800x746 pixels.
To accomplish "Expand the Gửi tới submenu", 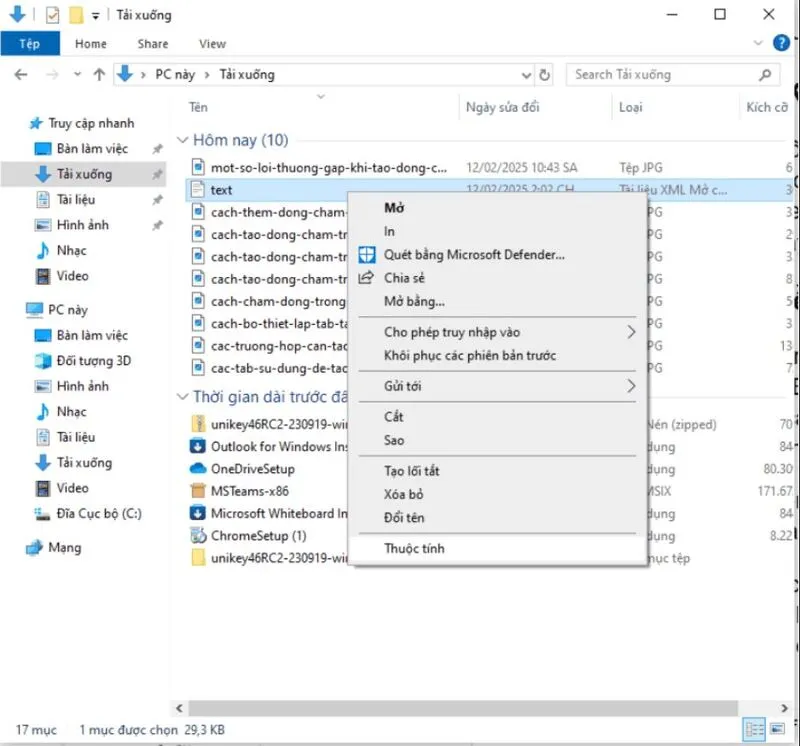I will [631, 386].
